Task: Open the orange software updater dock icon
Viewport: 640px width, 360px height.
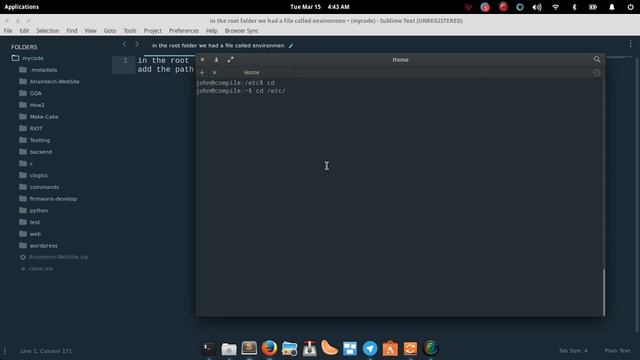Action: (410, 349)
